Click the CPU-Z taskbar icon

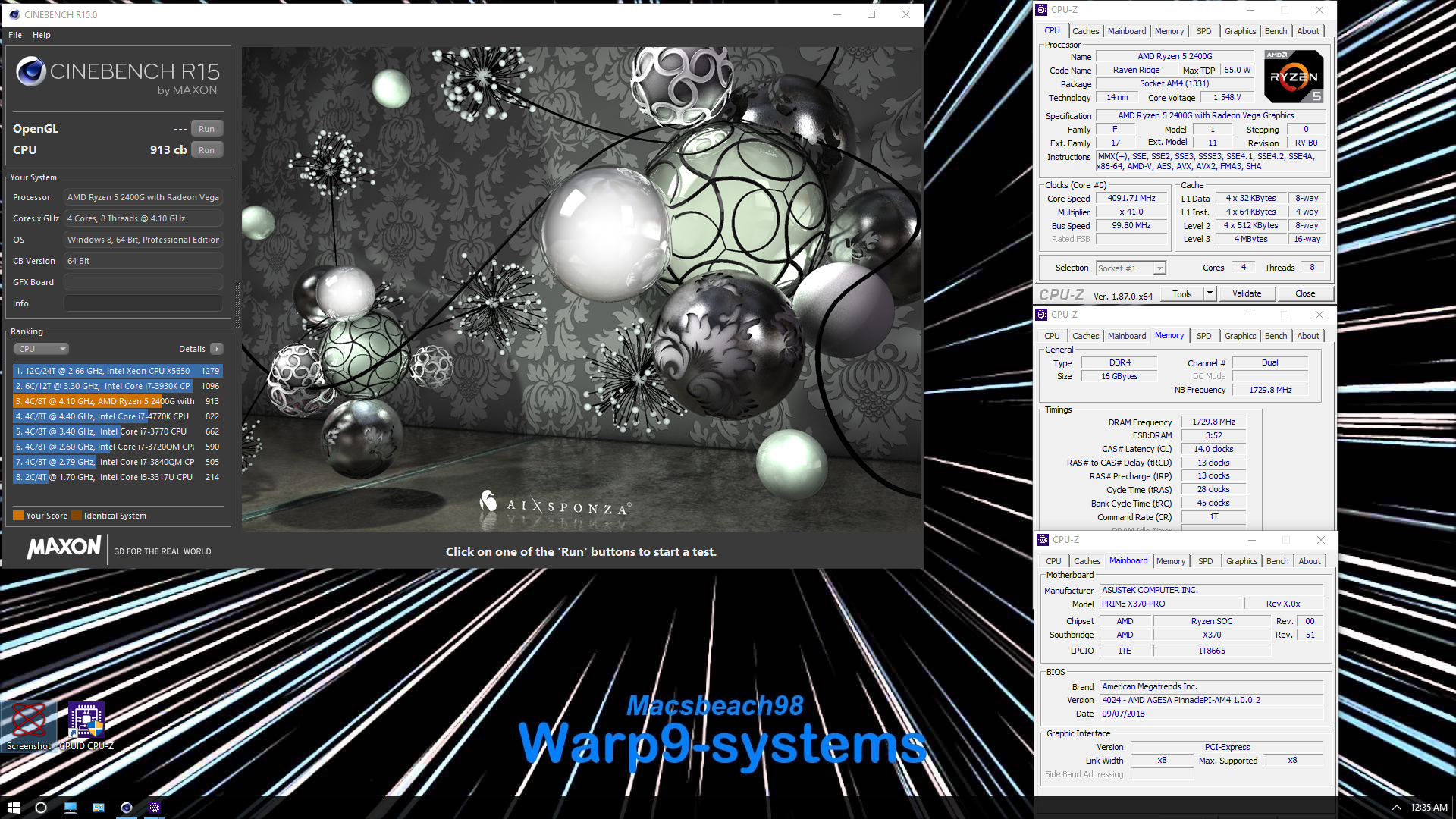coord(155,808)
